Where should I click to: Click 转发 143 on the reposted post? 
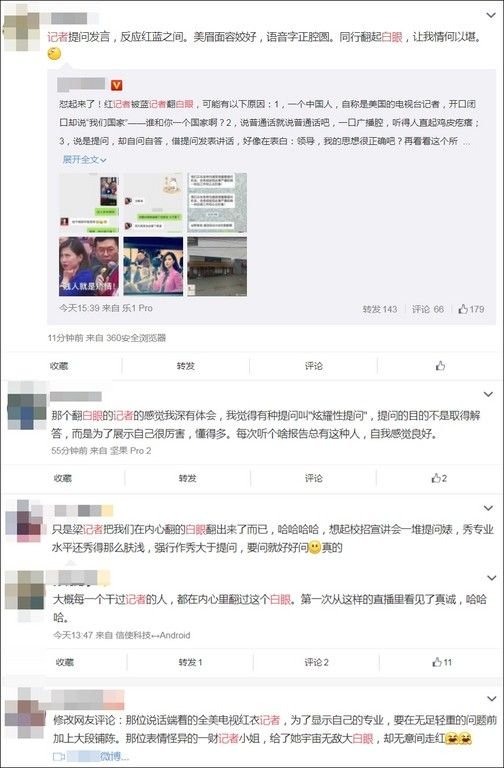click(380, 309)
